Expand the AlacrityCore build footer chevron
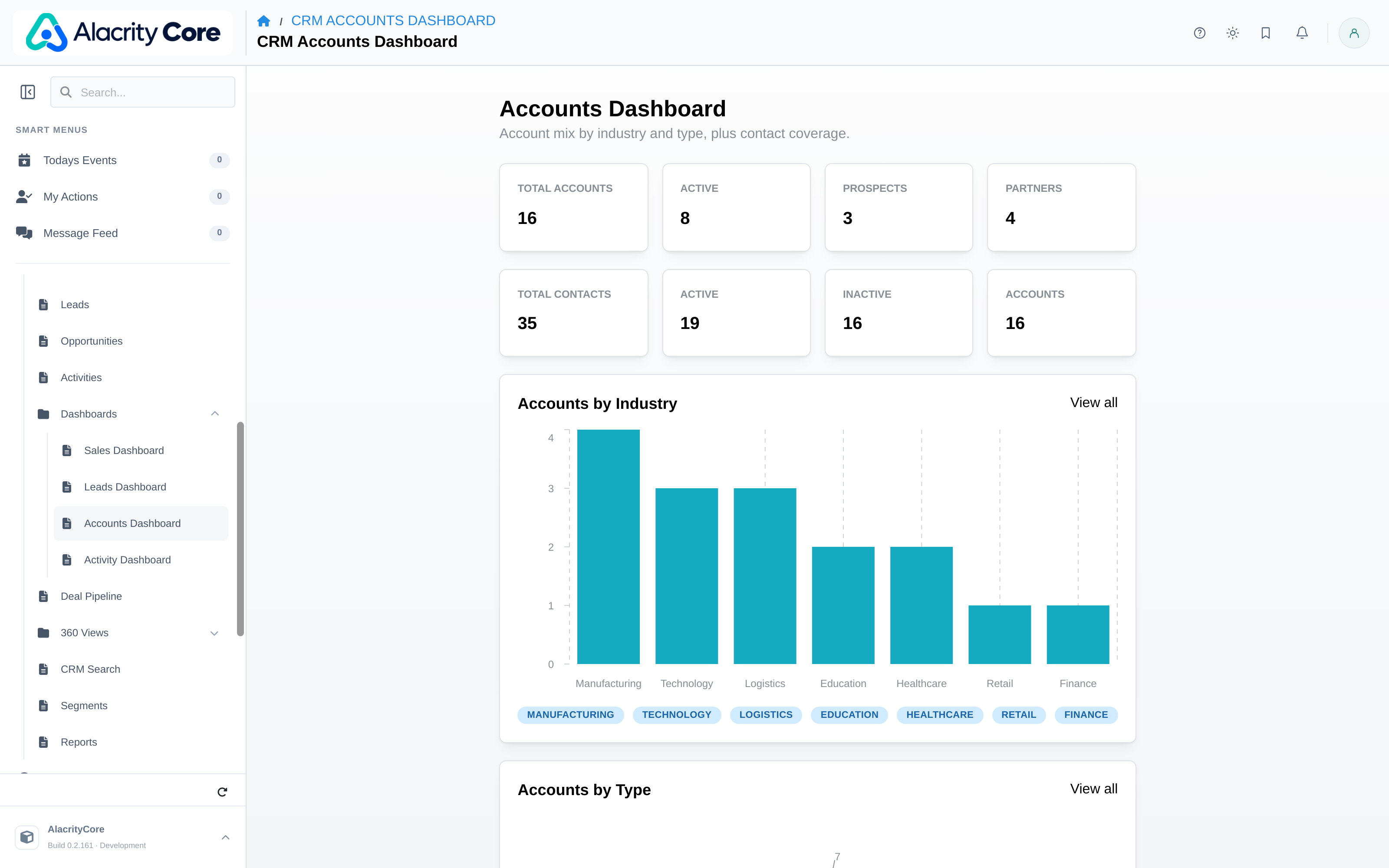Image resolution: width=1389 pixels, height=868 pixels. coord(226,837)
